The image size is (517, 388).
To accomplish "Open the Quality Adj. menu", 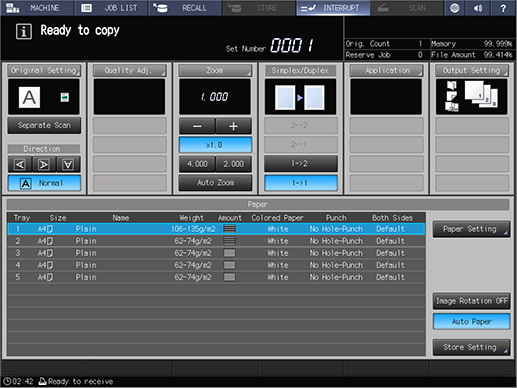I will (130, 70).
